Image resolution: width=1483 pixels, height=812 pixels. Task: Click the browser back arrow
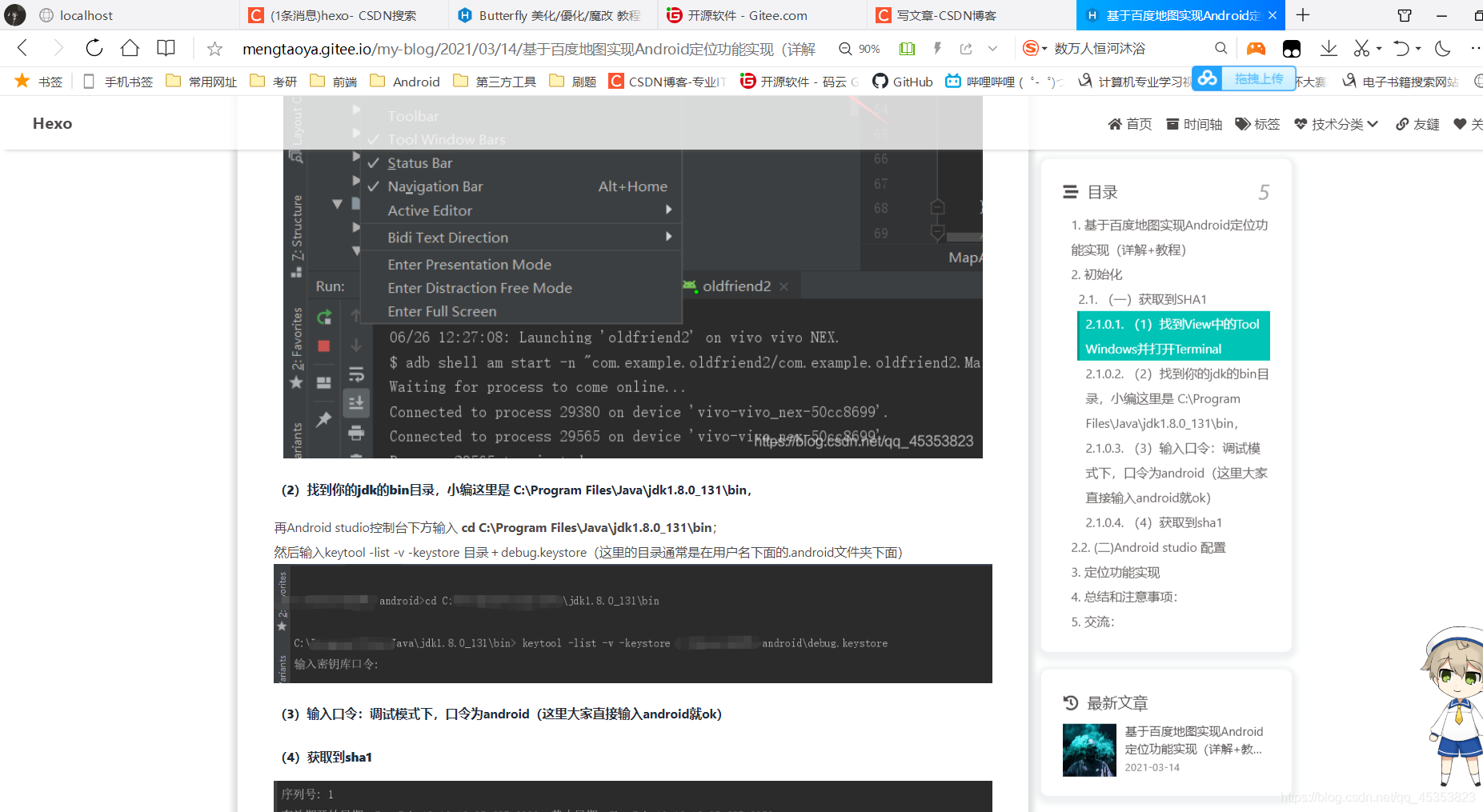coord(22,48)
